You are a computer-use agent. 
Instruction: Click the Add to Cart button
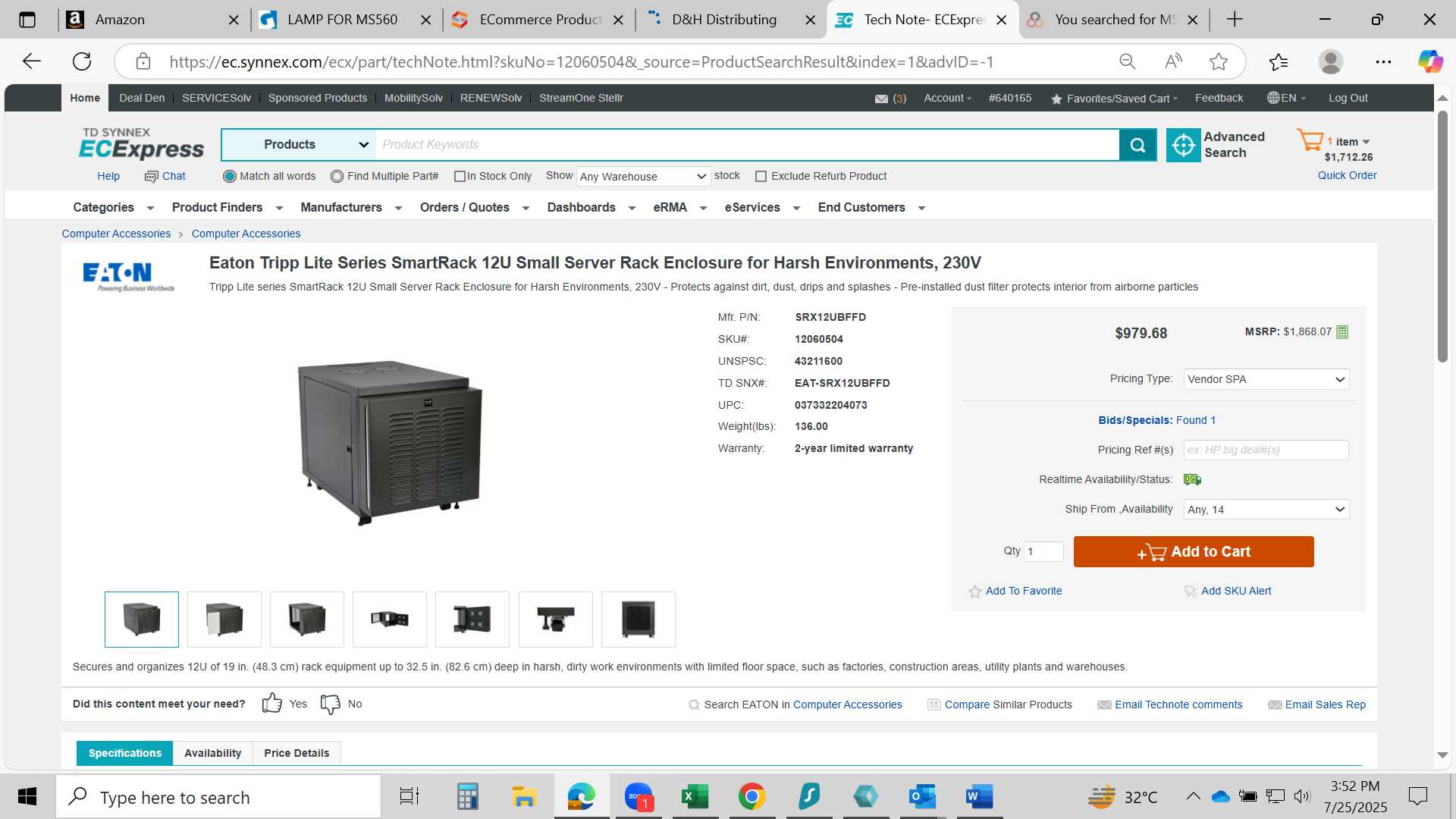1194,552
